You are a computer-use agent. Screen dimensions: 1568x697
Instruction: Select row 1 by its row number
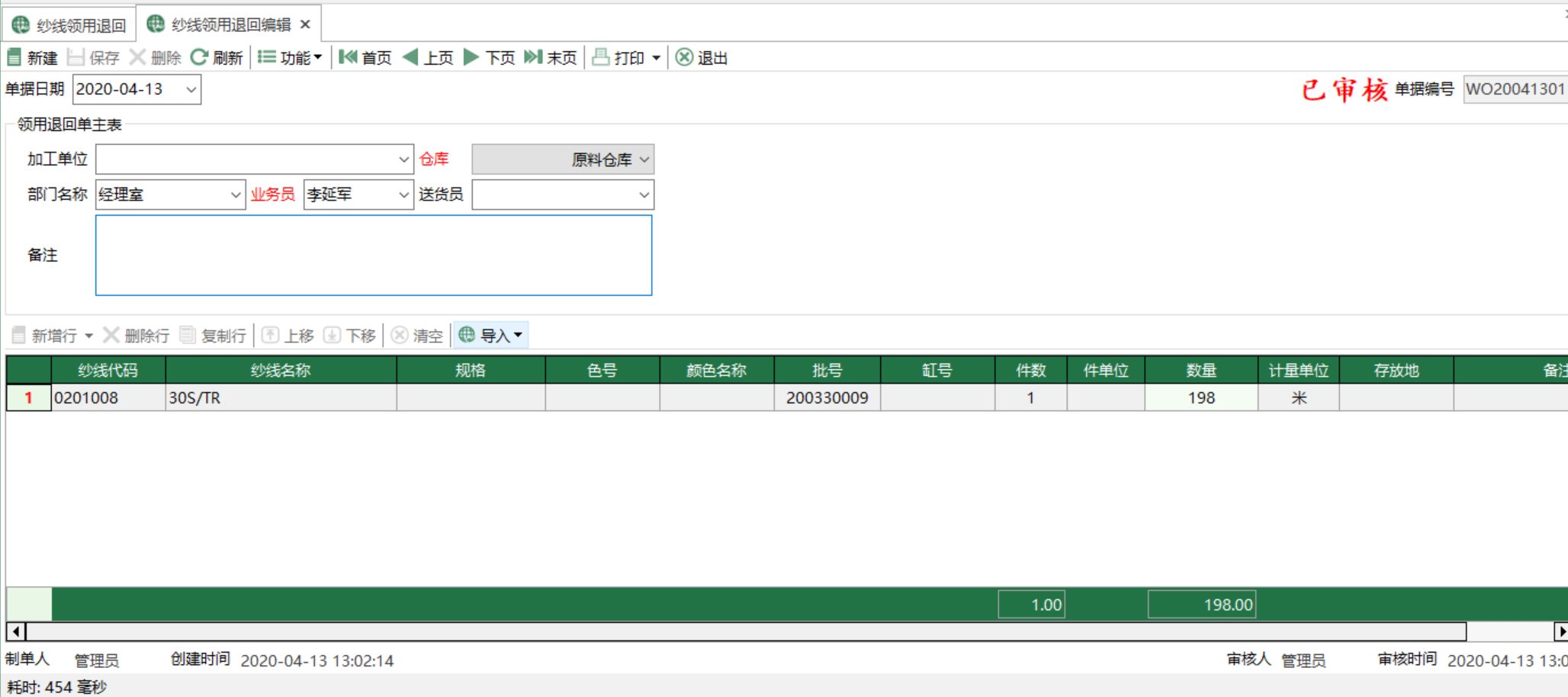click(29, 397)
